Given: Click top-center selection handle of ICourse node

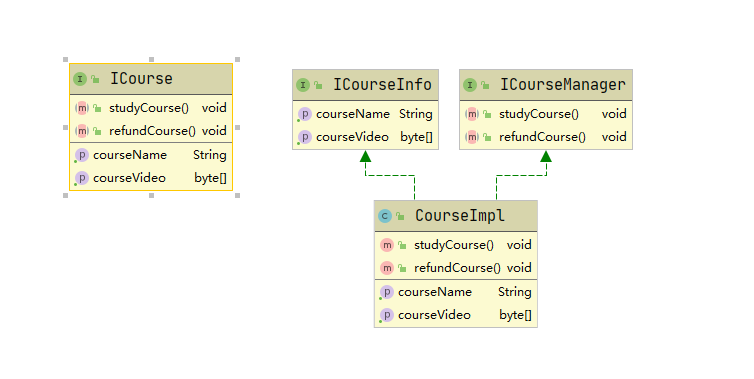Looking at the screenshot, I should point(151,60).
